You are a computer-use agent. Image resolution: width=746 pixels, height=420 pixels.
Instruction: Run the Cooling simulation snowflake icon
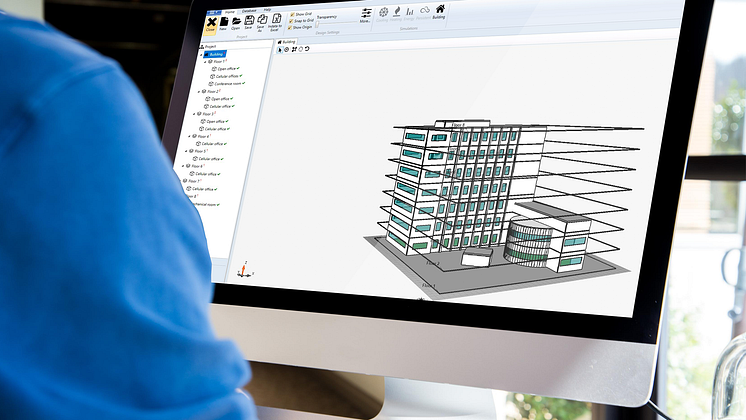pyautogui.click(x=383, y=14)
